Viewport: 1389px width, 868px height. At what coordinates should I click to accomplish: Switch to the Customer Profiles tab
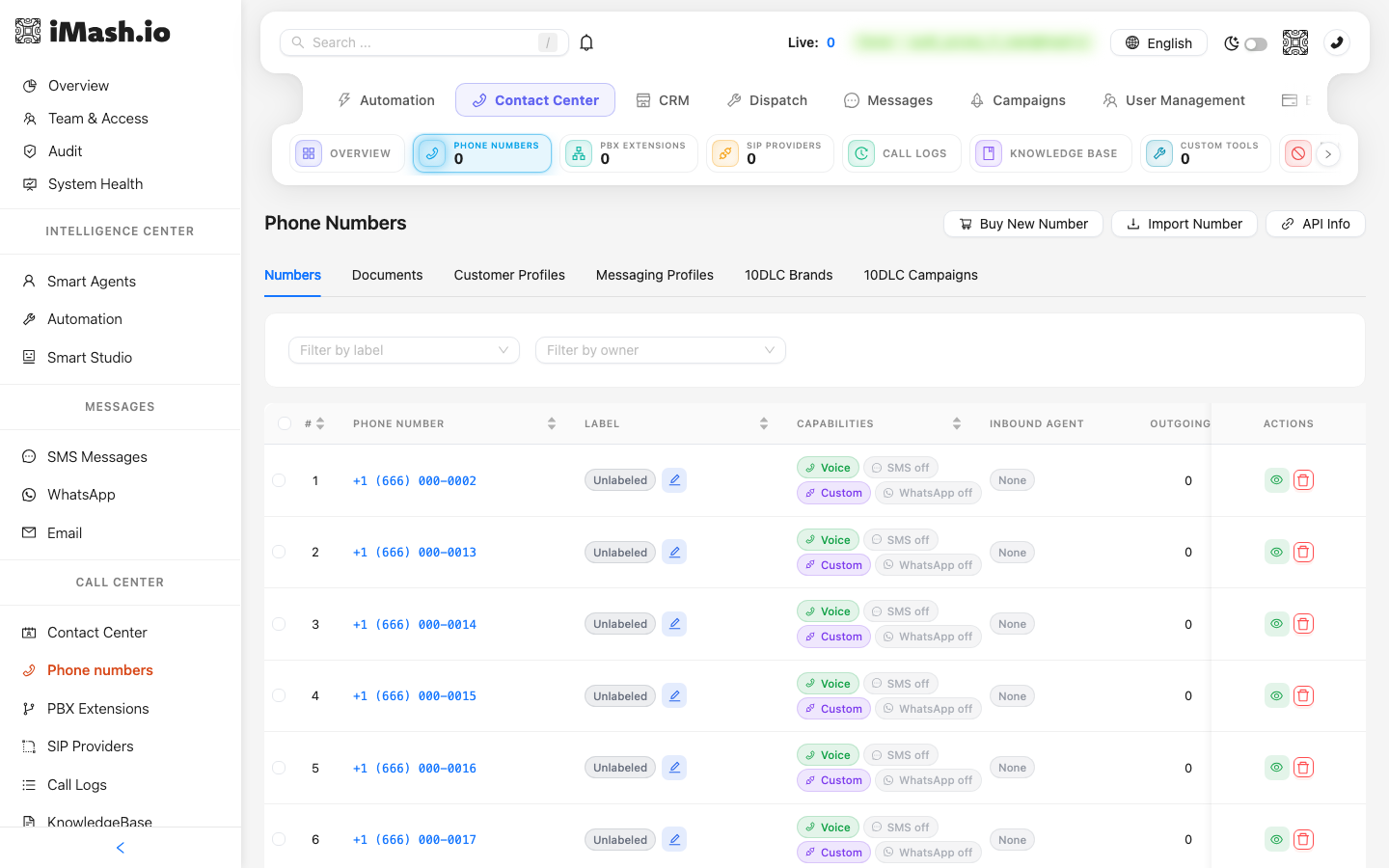509,275
